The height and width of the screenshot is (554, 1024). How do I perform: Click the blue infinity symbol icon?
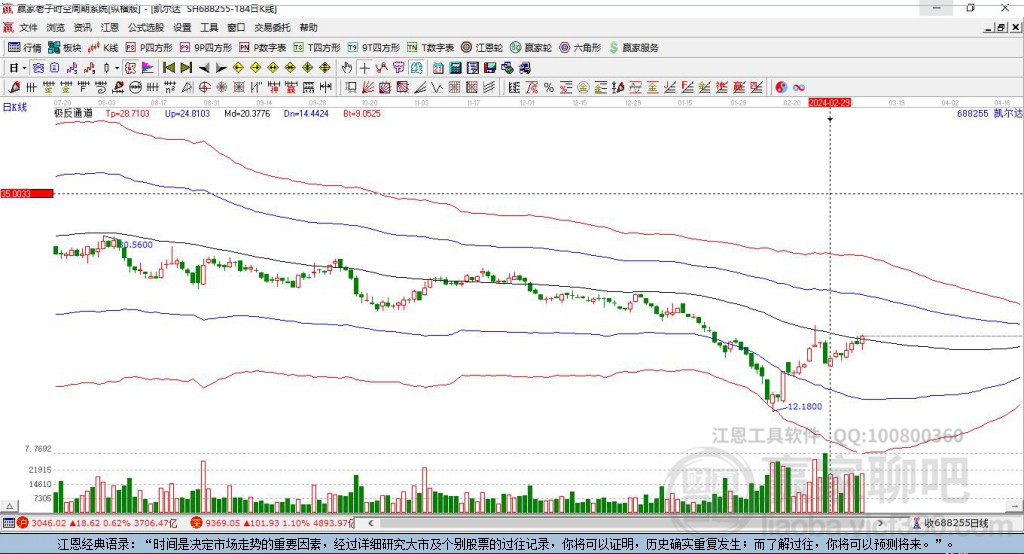tap(799, 88)
